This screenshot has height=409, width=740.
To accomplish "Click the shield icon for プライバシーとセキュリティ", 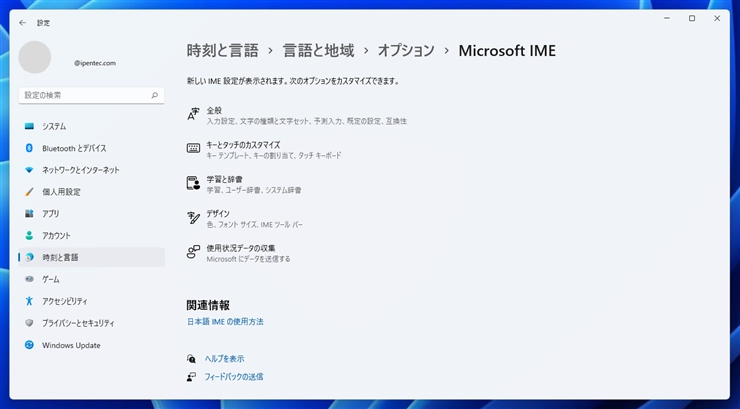I will tap(29, 323).
